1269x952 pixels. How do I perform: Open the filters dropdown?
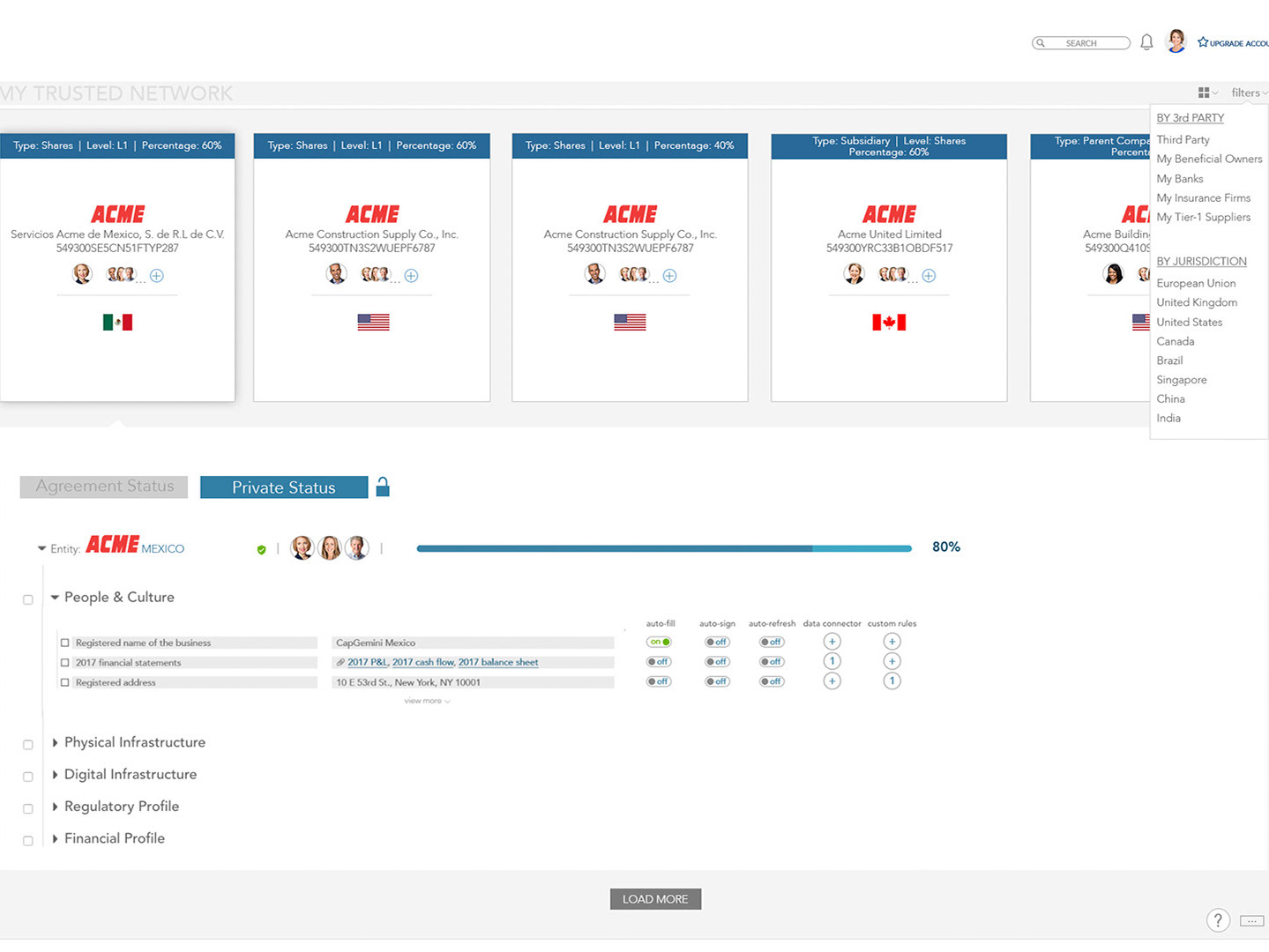click(1250, 93)
